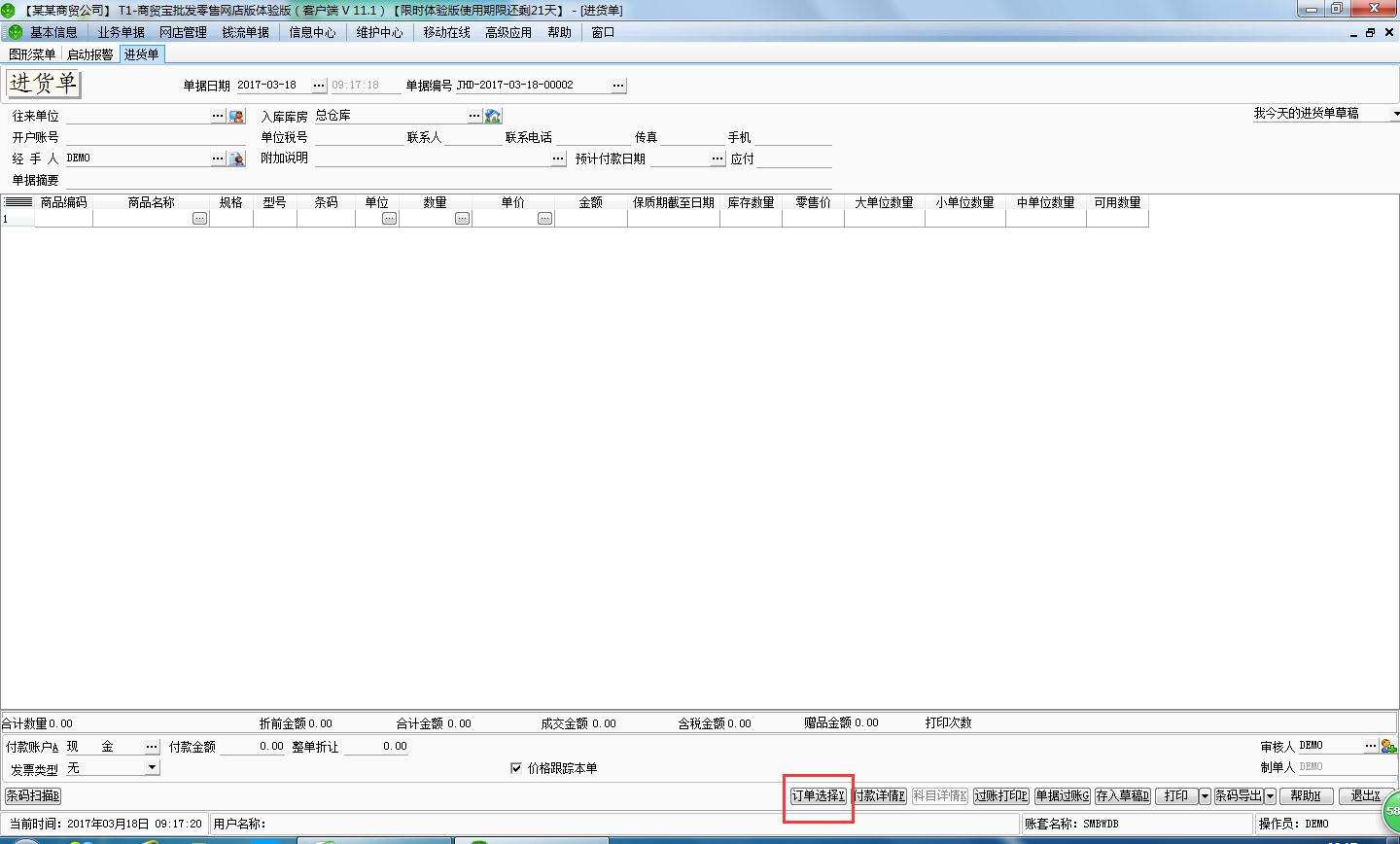Viewport: 1400px width, 844px height.
Task: Expand the arrow beside 打印 button
Action: pyautogui.click(x=1204, y=795)
